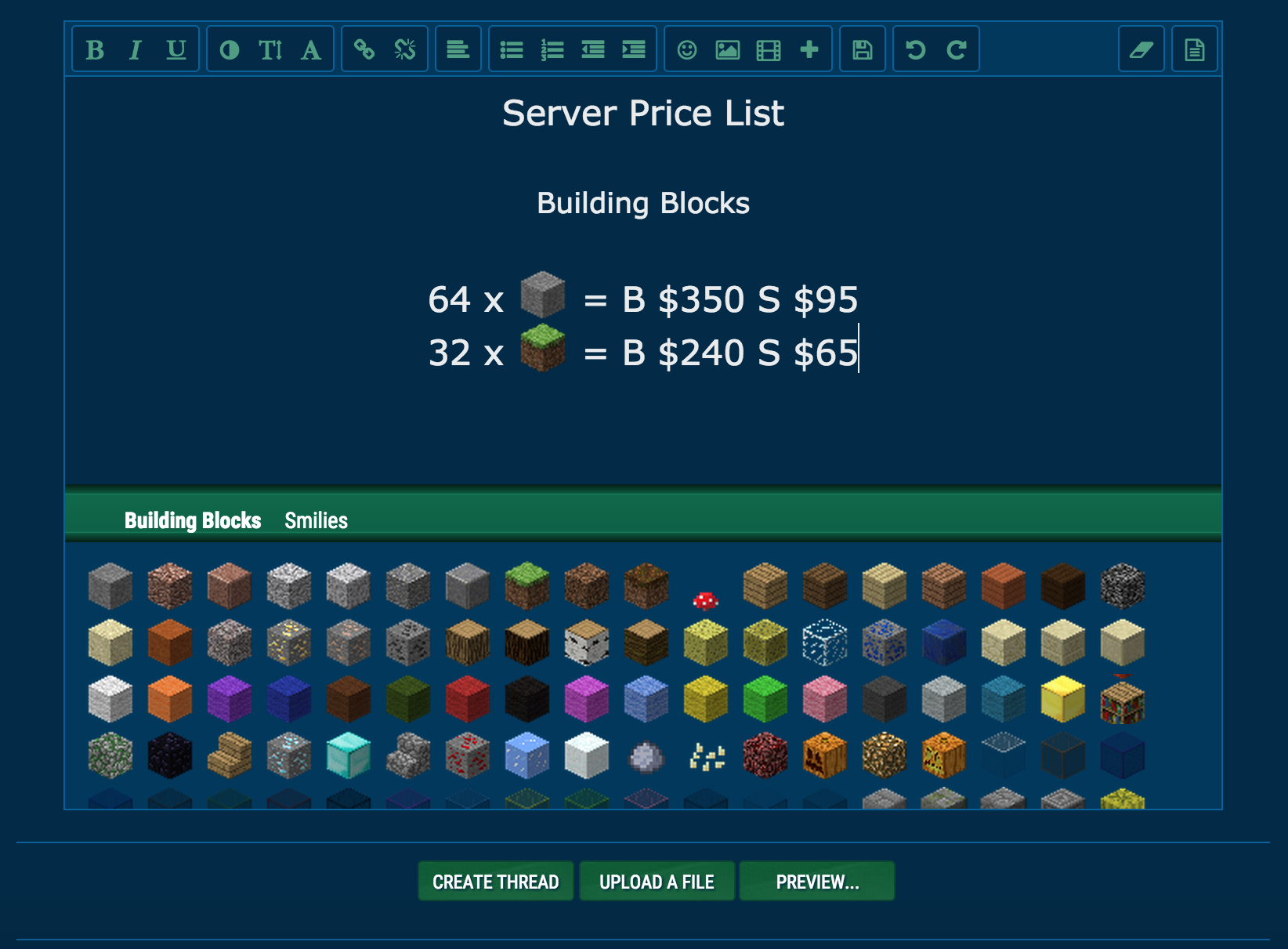Insert the obsidian block from palette

click(170, 755)
